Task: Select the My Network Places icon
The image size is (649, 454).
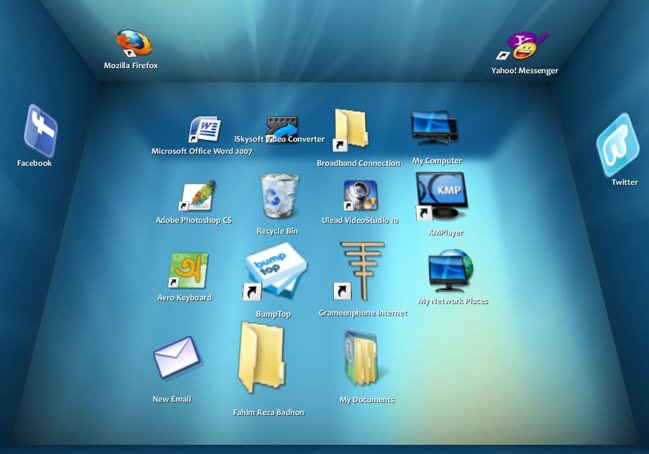Action: click(450, 271)
